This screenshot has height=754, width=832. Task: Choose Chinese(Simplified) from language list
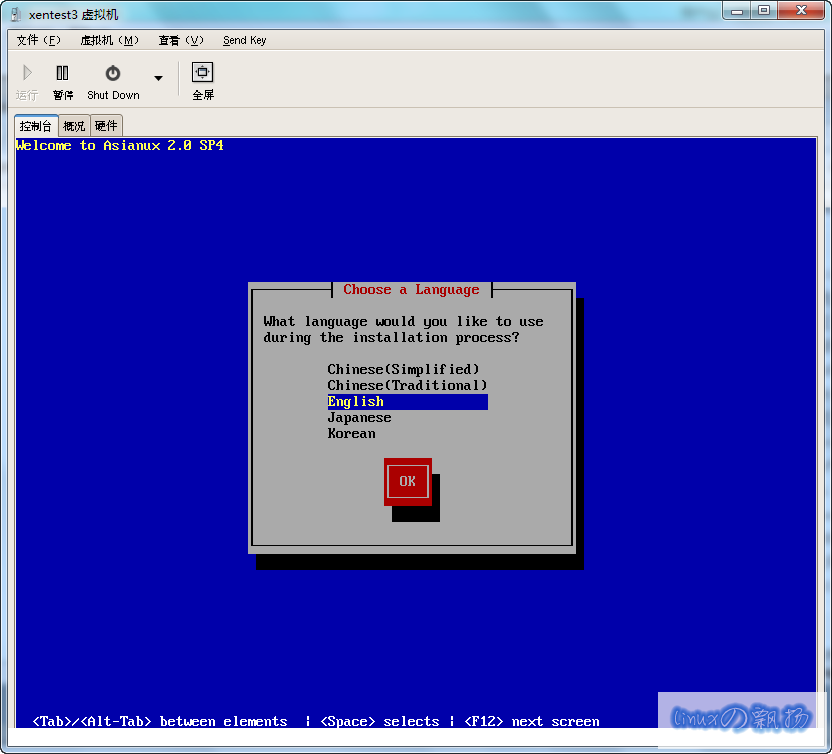tap(403, 369)
